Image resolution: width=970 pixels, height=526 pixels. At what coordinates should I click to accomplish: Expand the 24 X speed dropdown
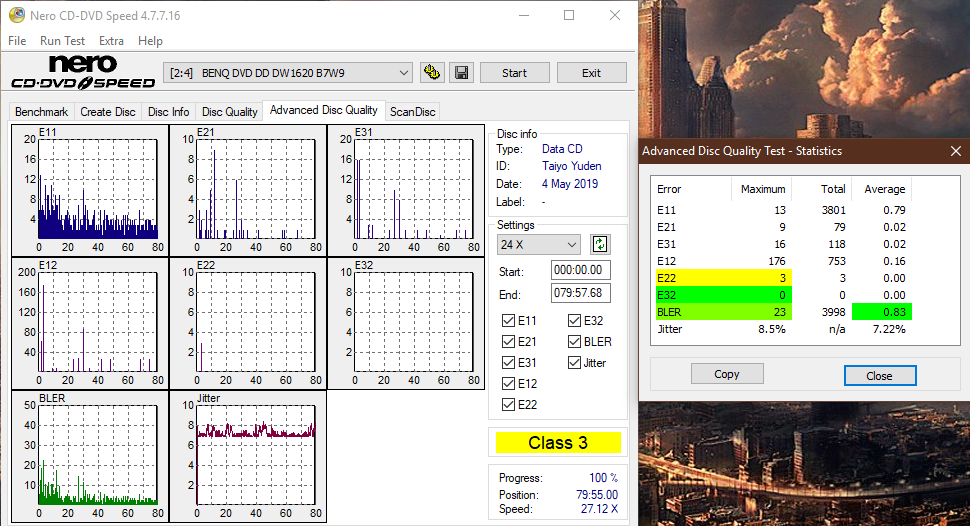pyautogui.click(x=539, y=245)
